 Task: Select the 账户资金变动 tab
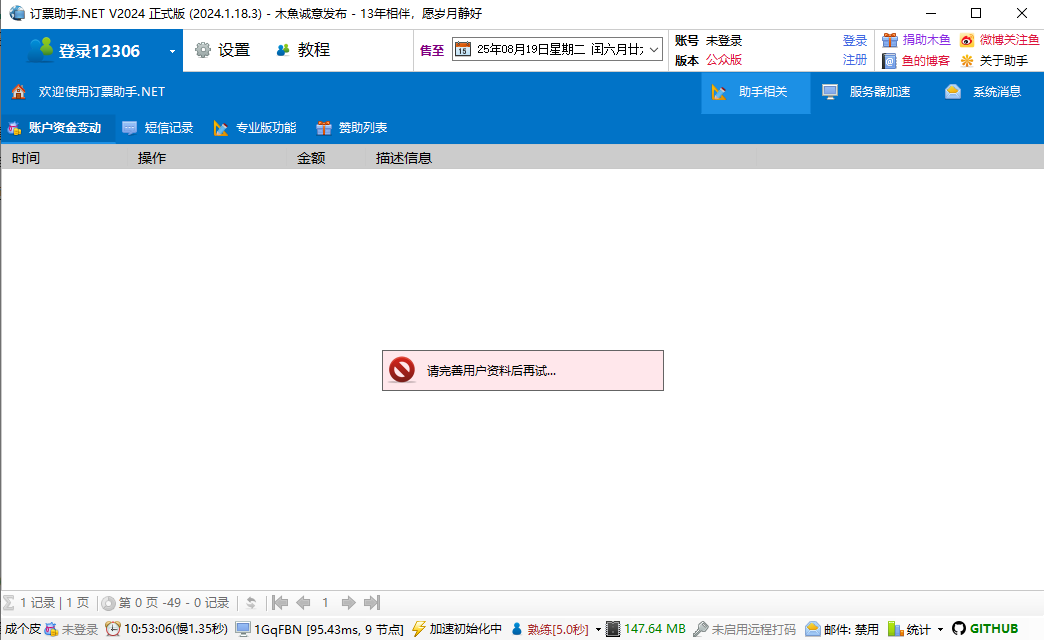[x=58, y=128]
